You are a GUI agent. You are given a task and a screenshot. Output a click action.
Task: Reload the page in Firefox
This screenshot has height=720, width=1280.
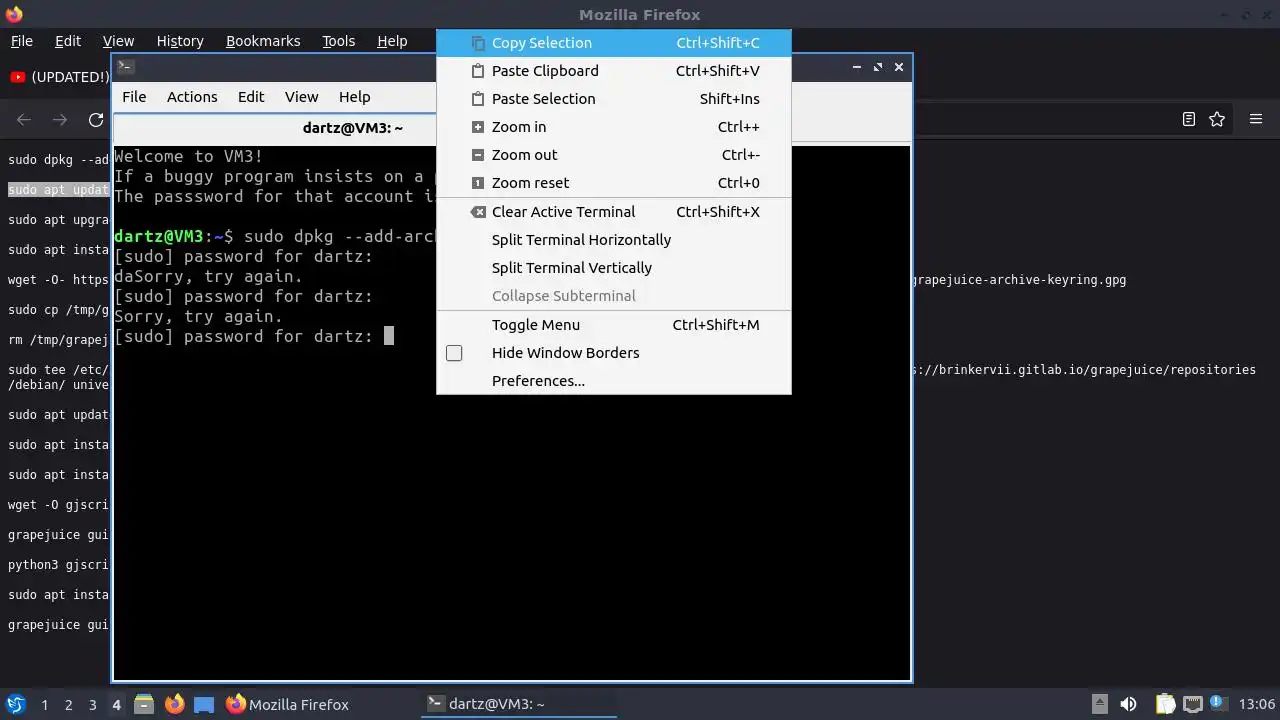coord(96,120)
